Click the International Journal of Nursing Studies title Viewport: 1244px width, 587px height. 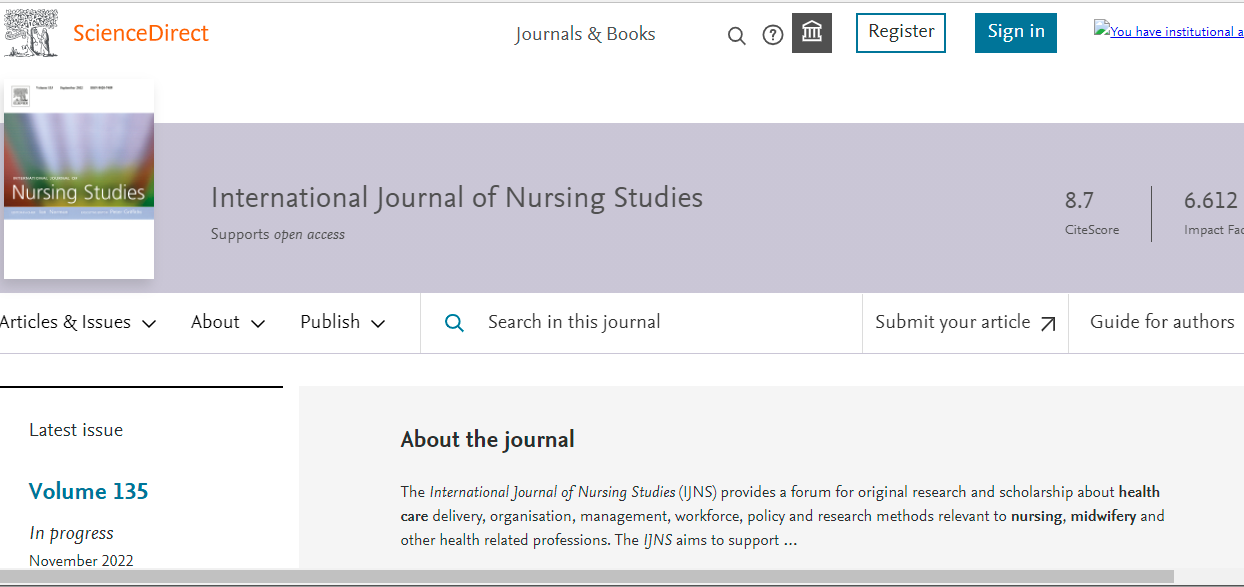456,198
